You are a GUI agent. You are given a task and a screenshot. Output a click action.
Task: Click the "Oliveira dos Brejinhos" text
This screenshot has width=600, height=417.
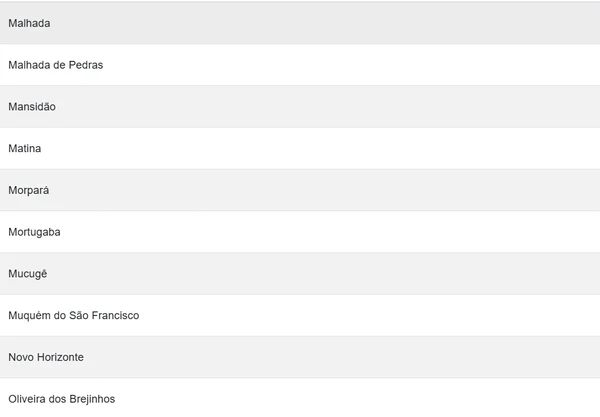click(x=61, y=399)
